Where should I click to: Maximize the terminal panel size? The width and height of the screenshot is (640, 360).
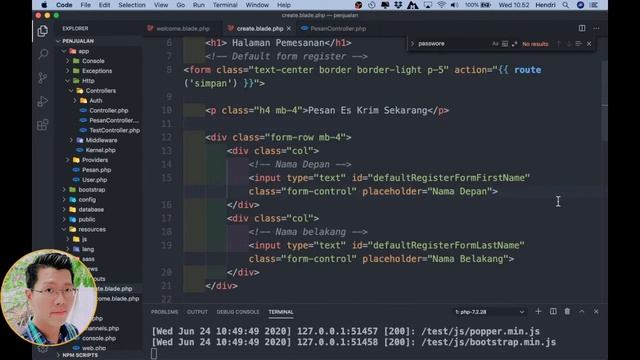point(582,311)
